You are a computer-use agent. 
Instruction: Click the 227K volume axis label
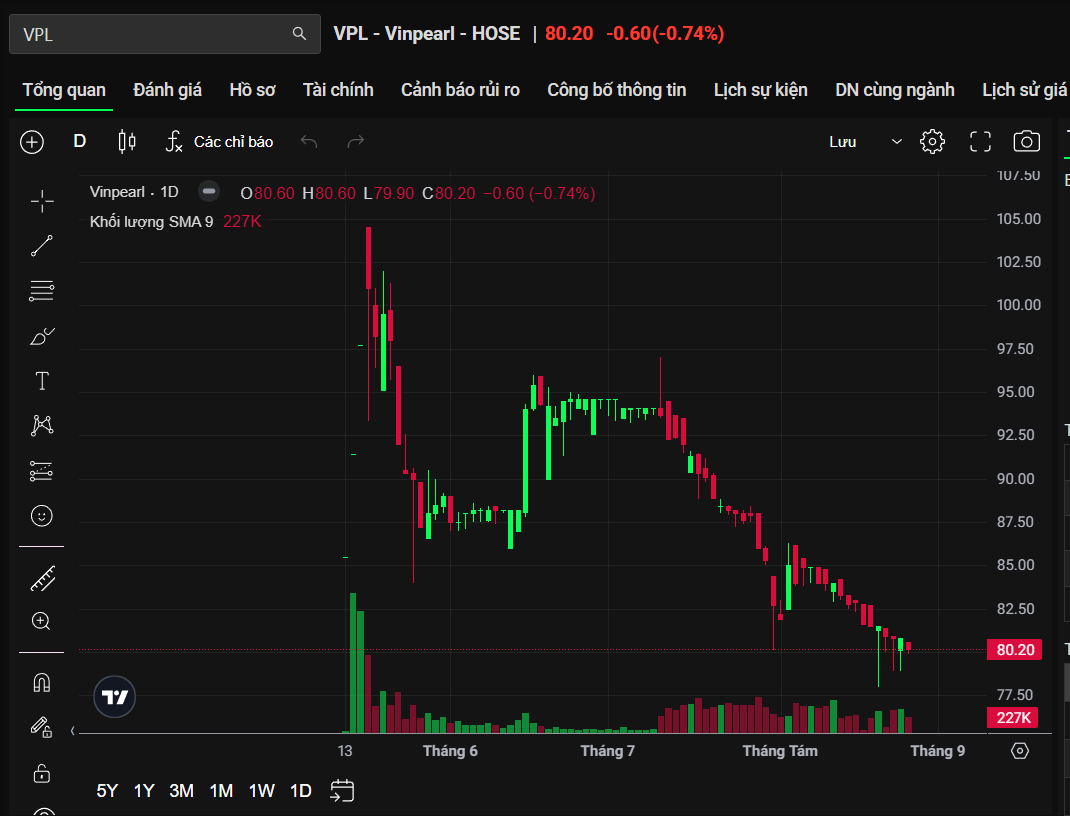click(x=1013, y=718)
